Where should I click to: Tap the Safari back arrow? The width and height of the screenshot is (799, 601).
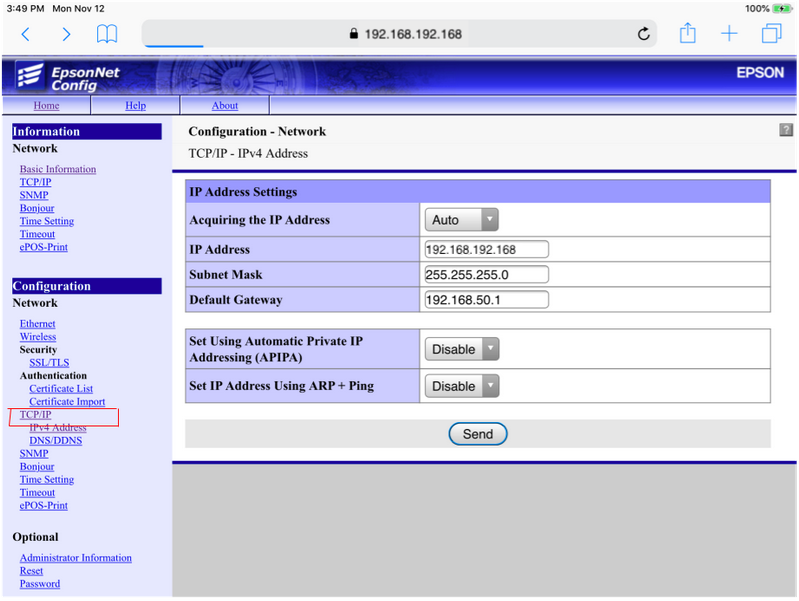pos(26,34)
